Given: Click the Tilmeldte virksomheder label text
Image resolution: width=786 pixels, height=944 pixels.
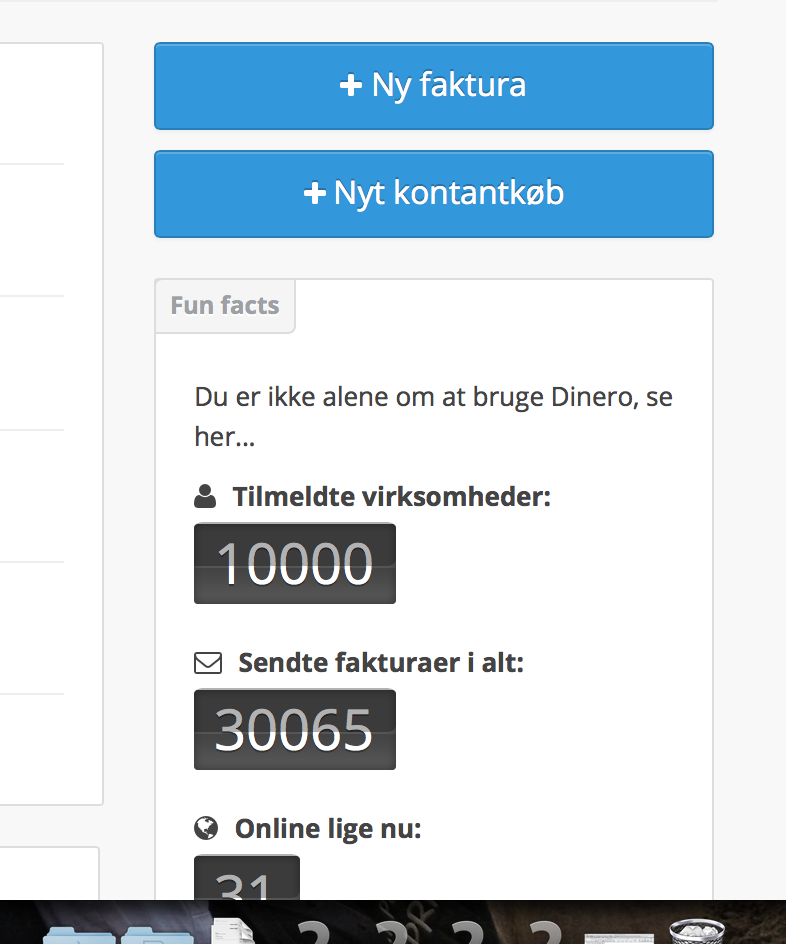Looking at the screenshot, I should (392, 497).
